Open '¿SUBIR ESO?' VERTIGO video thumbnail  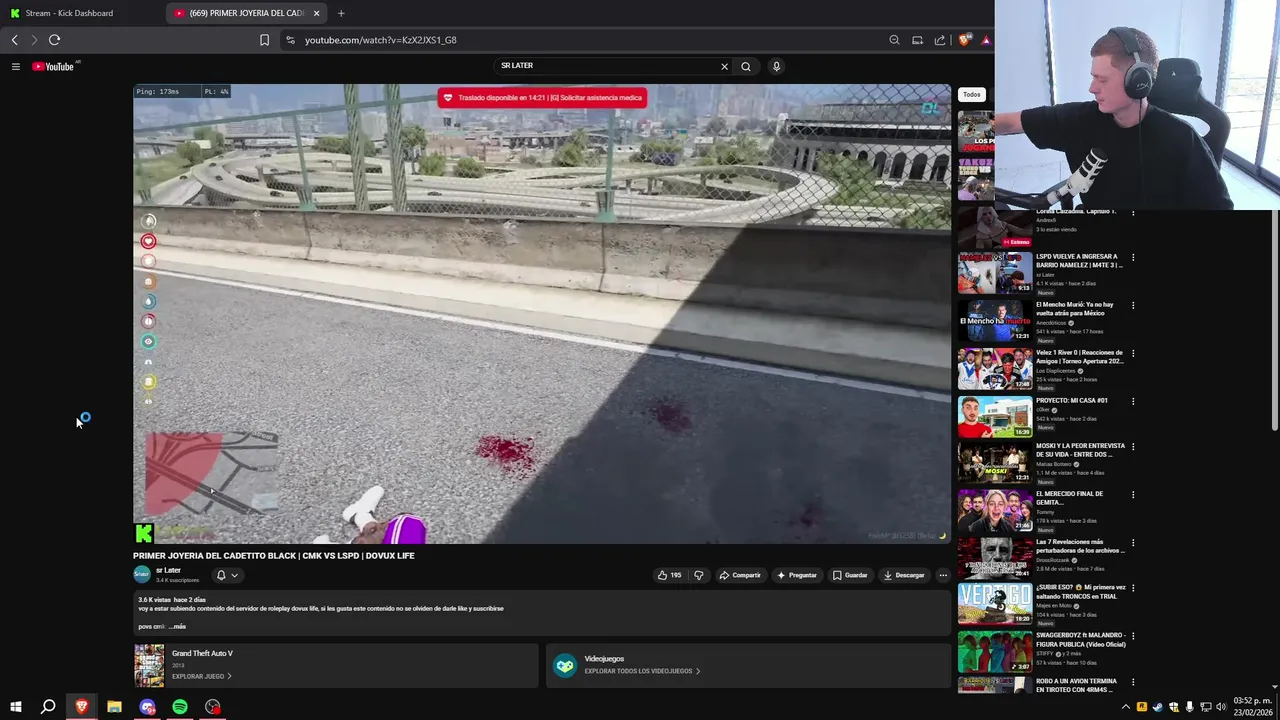pyautogui.click(x=995, y=604)
